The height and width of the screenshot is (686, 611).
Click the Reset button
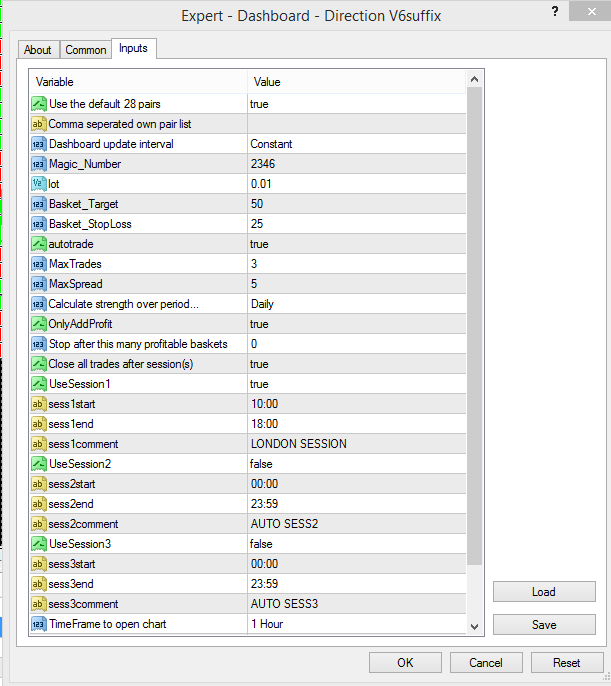567,663
